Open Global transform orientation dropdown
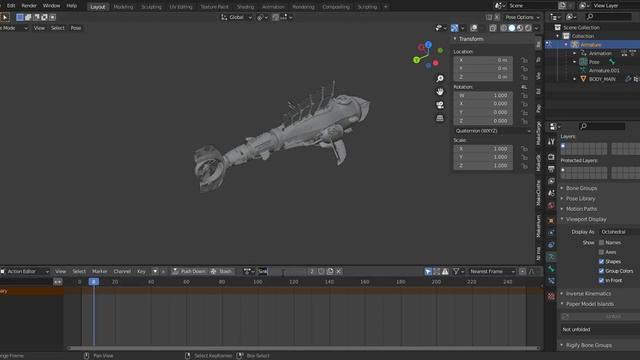 [x=236, y=18]
